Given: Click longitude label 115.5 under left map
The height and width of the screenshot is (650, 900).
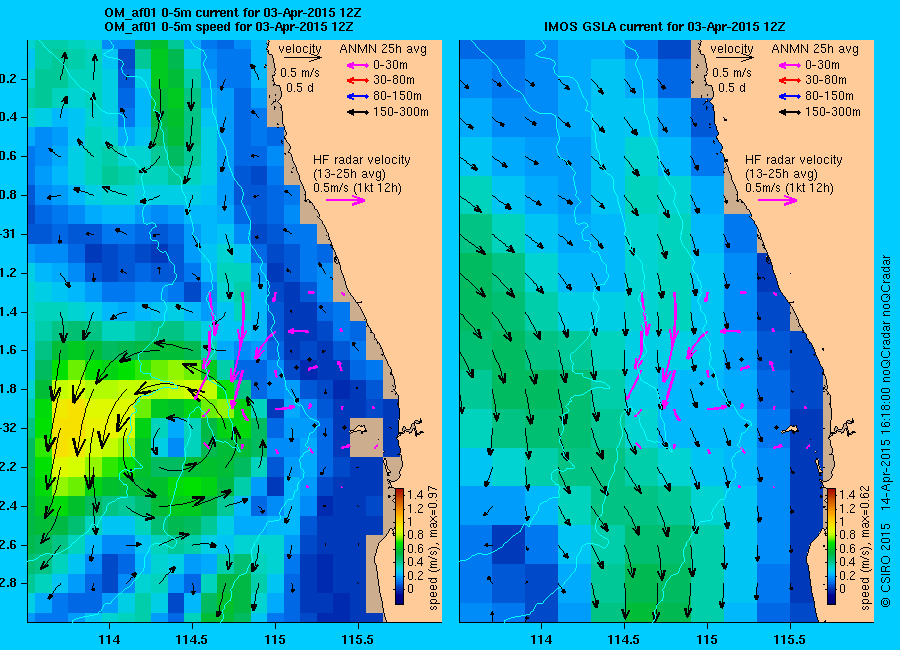Looking at the screenshot, I should point(358,639).
